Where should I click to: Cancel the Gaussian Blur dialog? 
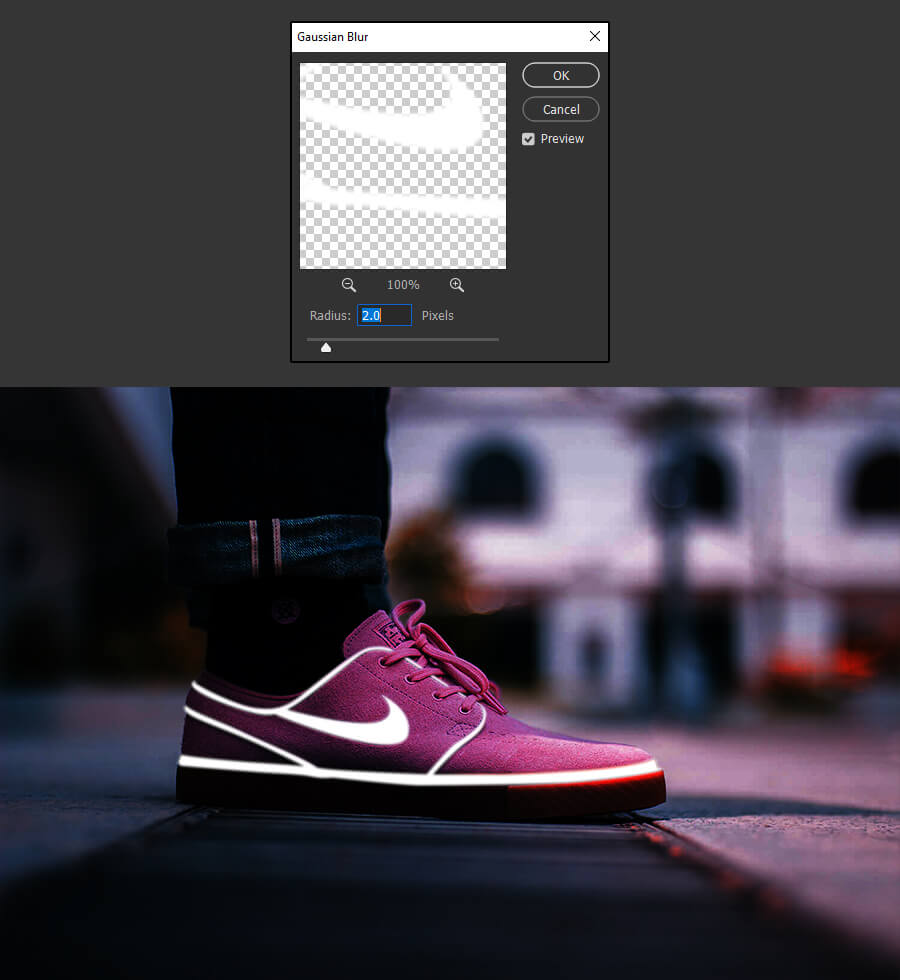(561, 109)
